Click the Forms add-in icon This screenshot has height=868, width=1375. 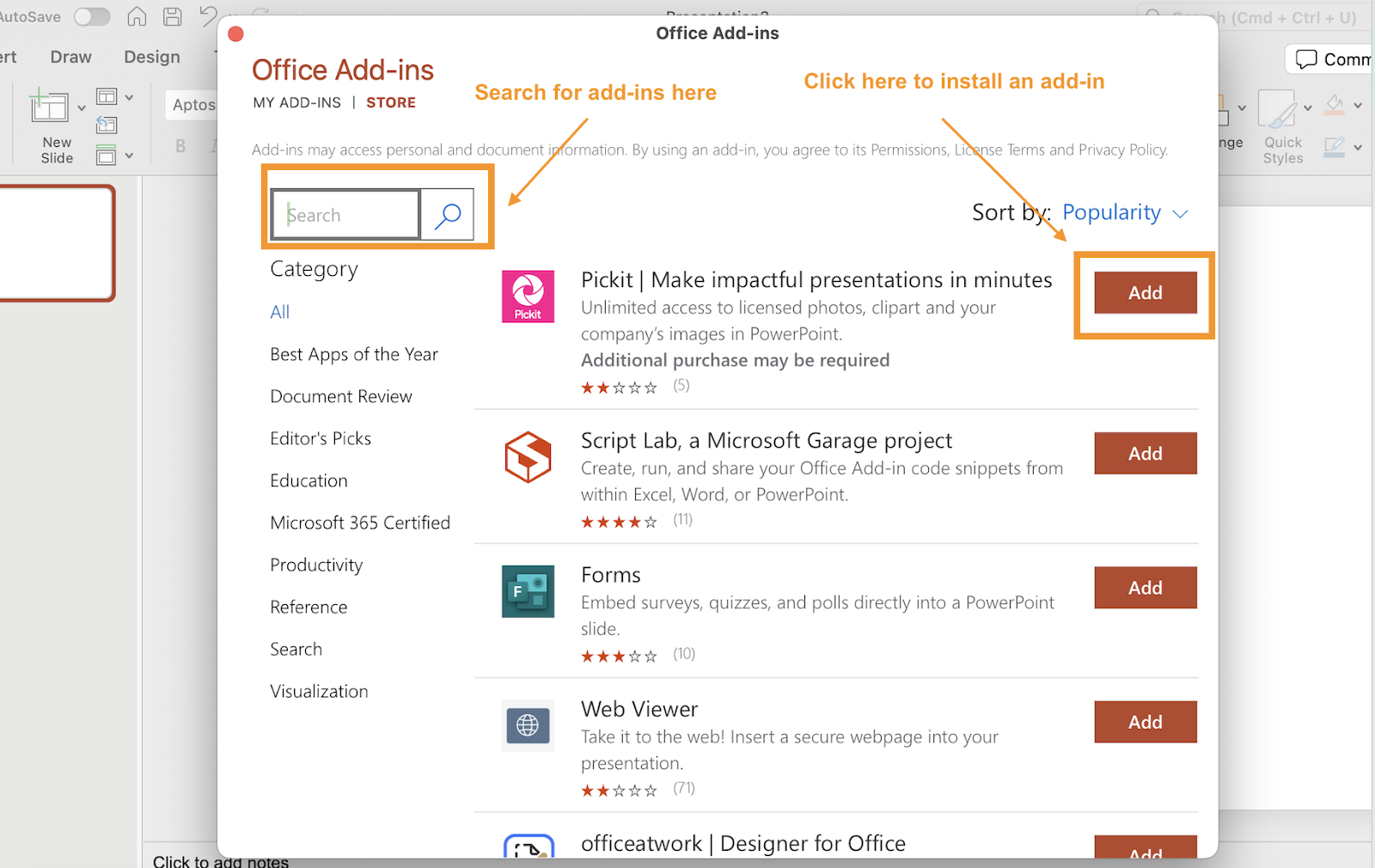click(x=528, y=591)
